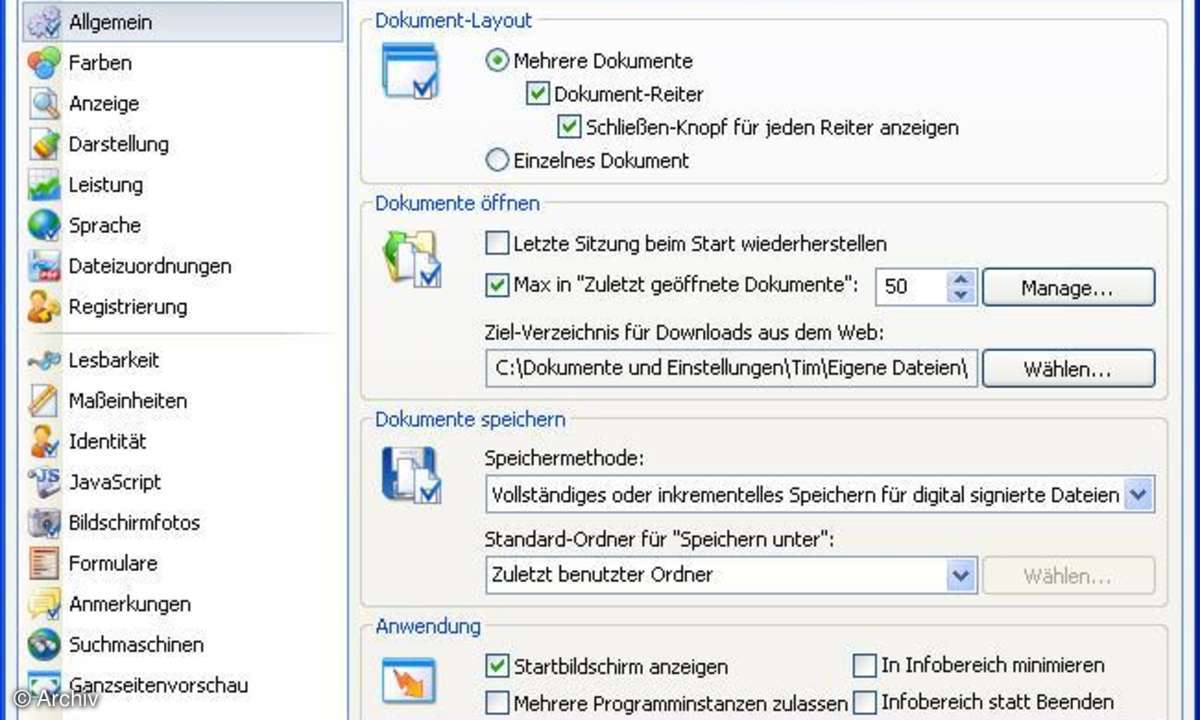The width and height of the screenshot is (1200, 720).
Task: Click the Formulare form icon
Action: [44, 563]
